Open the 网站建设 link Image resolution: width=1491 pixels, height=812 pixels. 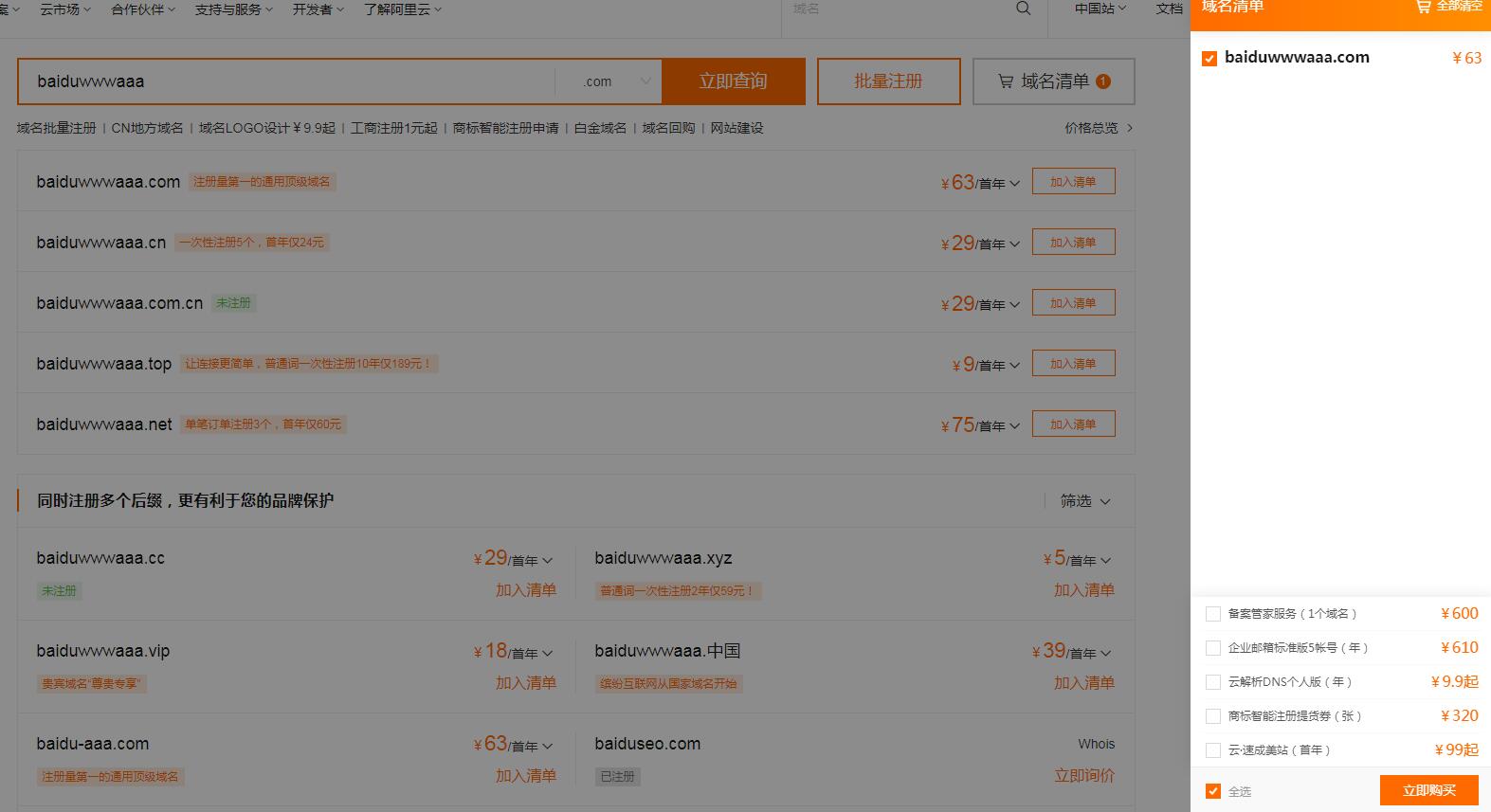tap(736, 128)
